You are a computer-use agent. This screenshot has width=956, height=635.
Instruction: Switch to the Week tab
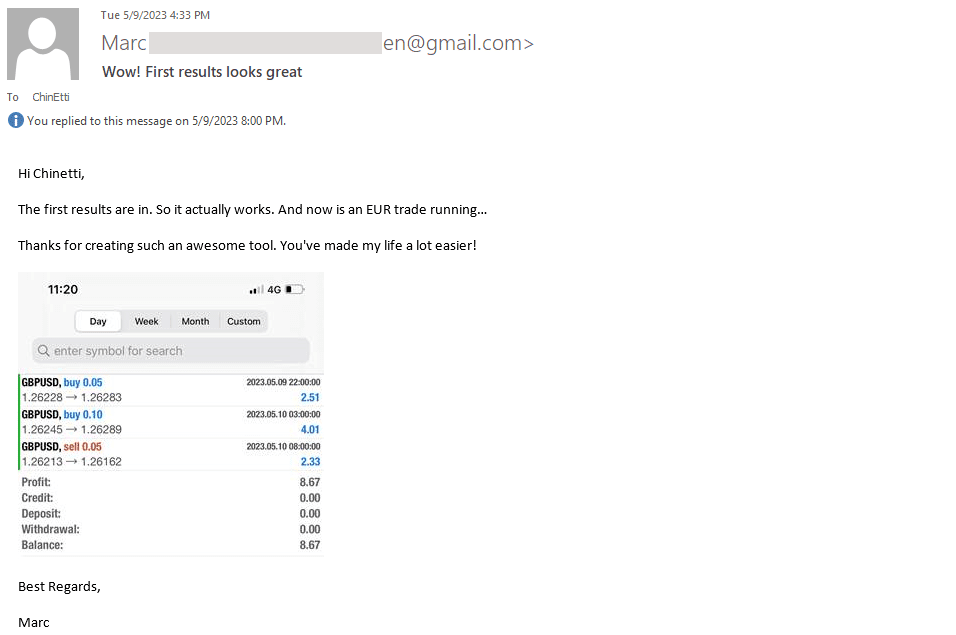(x=147, y=321)
